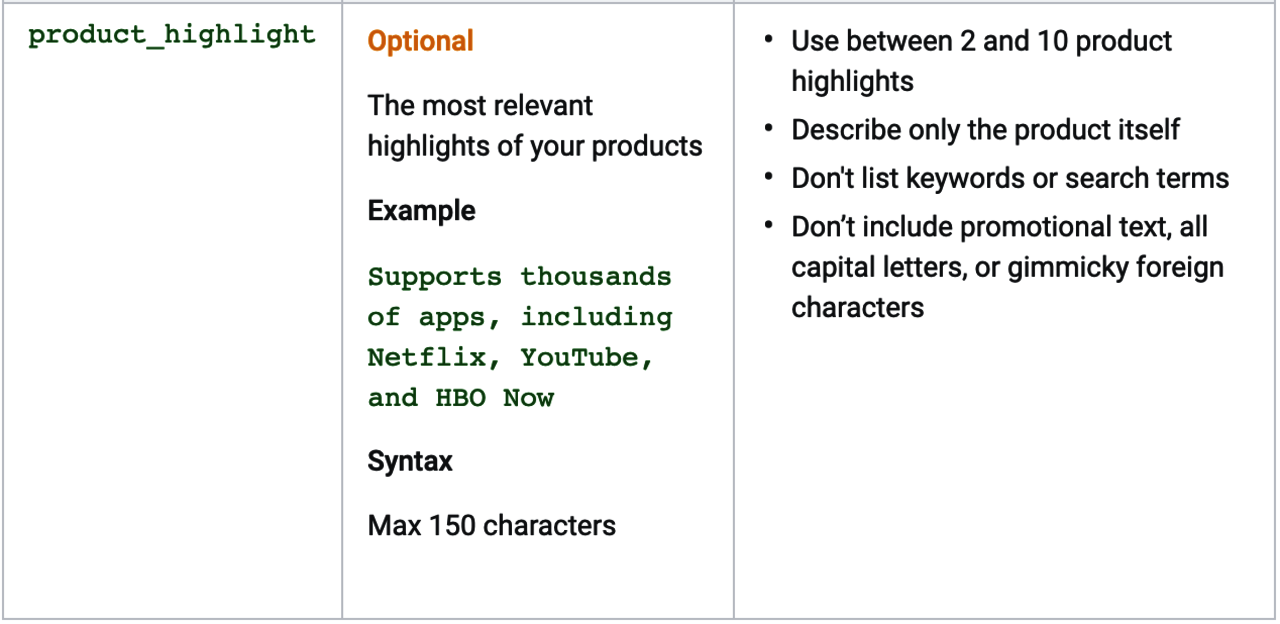Image resolution: width=1280 pixels, height=624 pixels.
Task: Click the word "including" in example code
Action: 596,317
